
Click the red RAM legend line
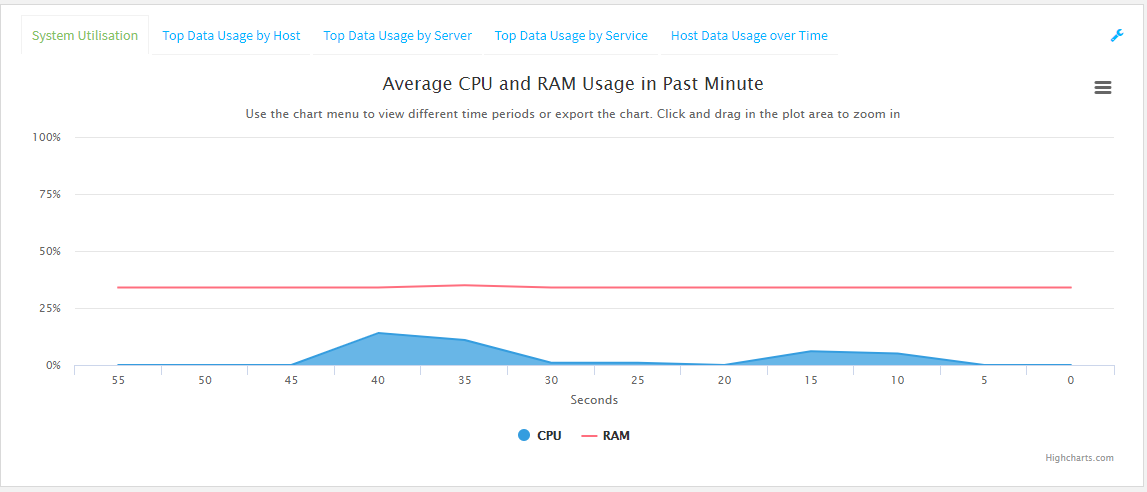tap(589, 436)
